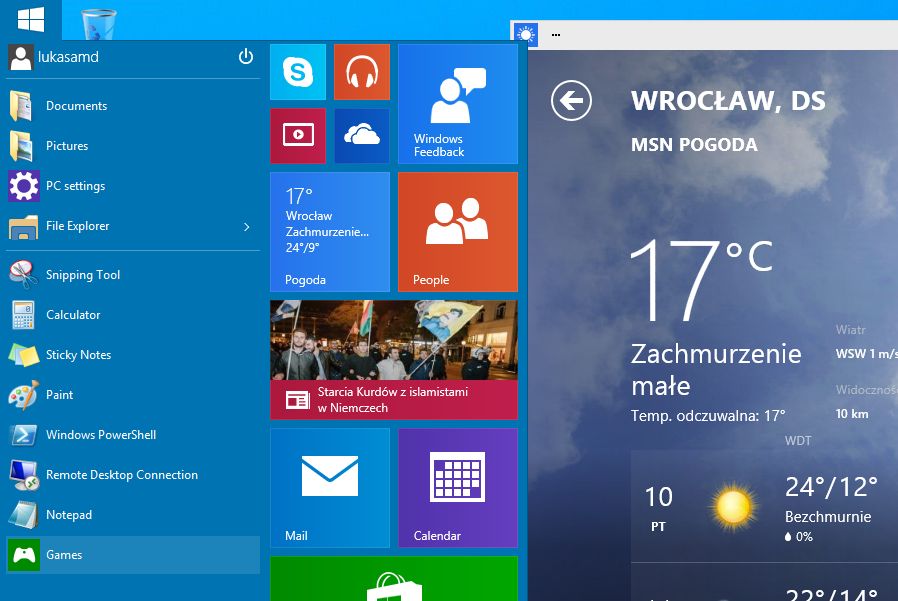The width and height of the screenshot is (898, 601).
Task: Open the Remote Desktop Connection icon
Action: [23, 476]
